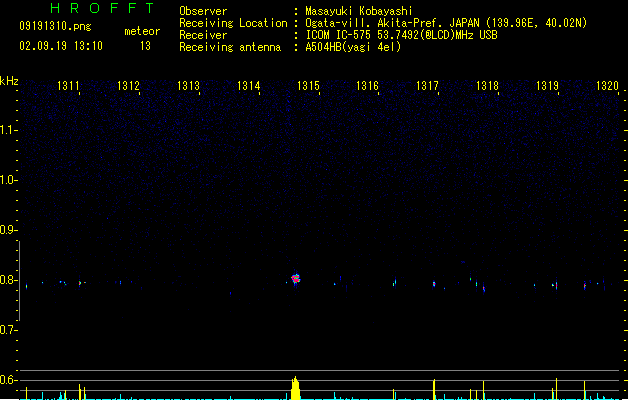Screen dimensions: 629x400
Task: Click the meteor count label
Action: (x=142, y=31)
